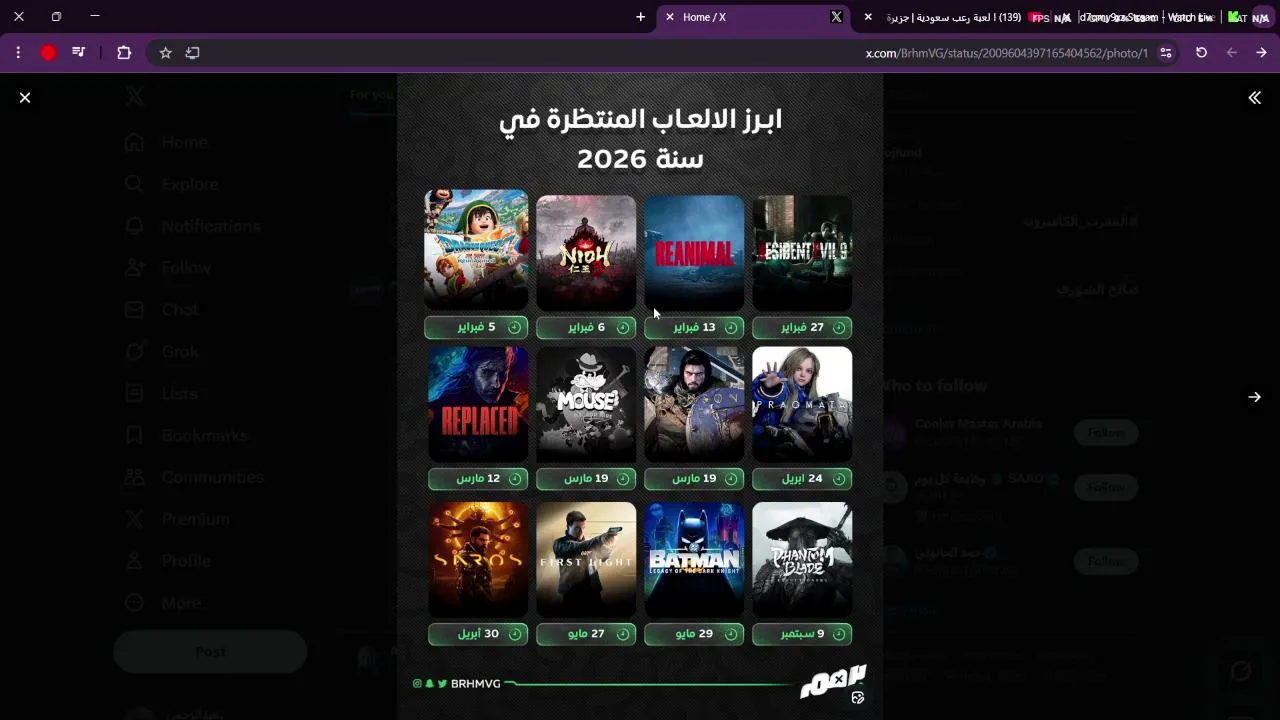Viewport: 1280px width, 720px height.
Task: Click the Resident Evil 9 cover
Action: click(x=802, y=252)
